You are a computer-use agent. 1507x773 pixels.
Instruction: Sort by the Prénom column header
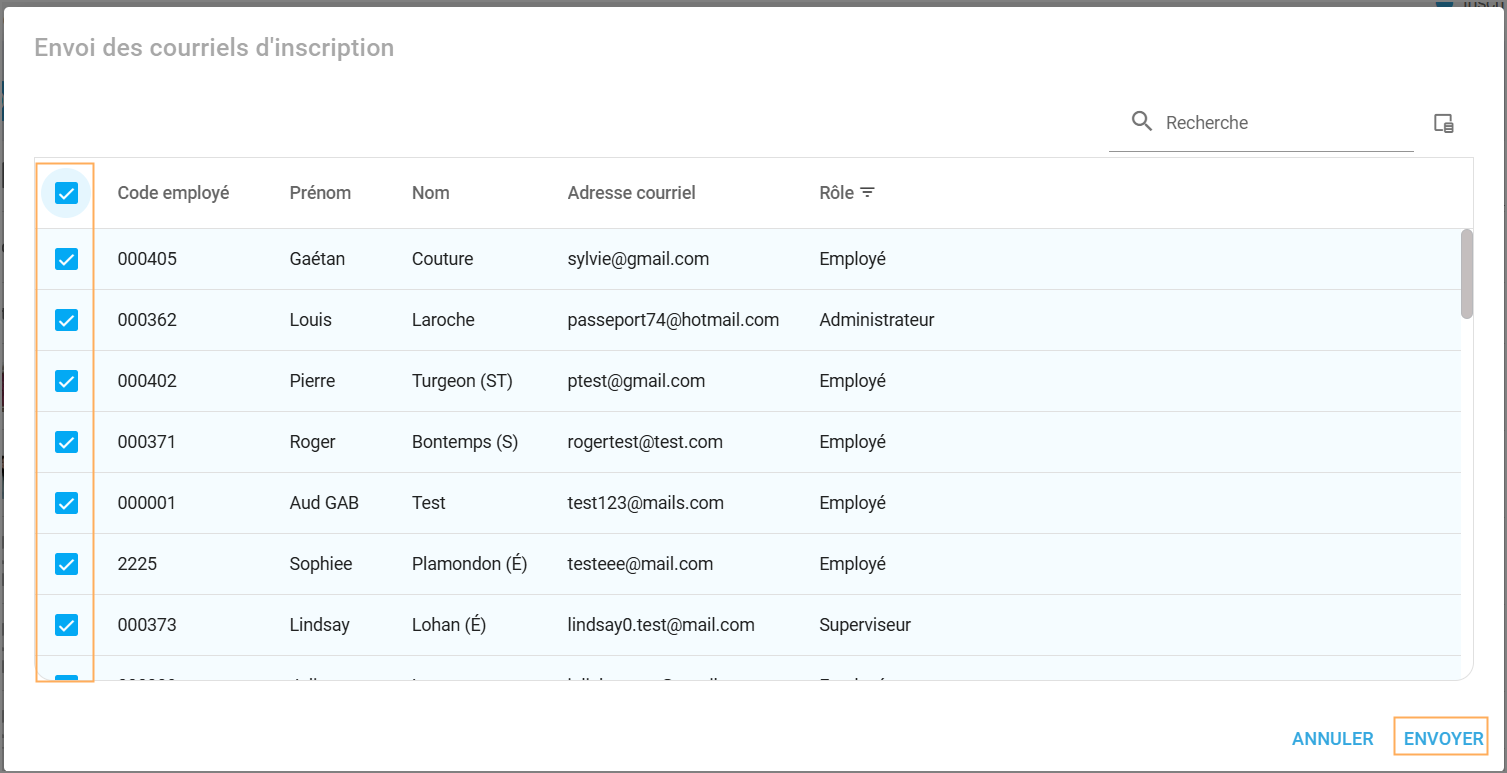[320, 193]
